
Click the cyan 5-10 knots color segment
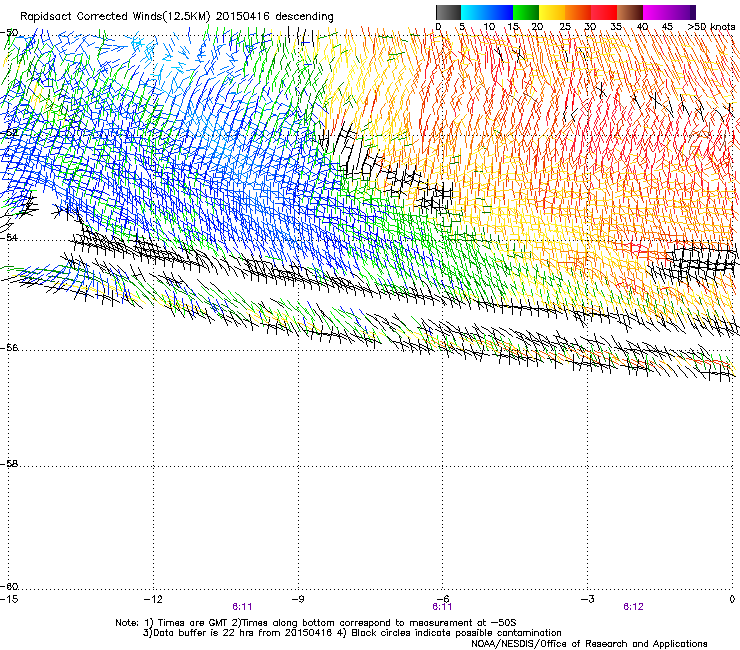coord(474,12)
